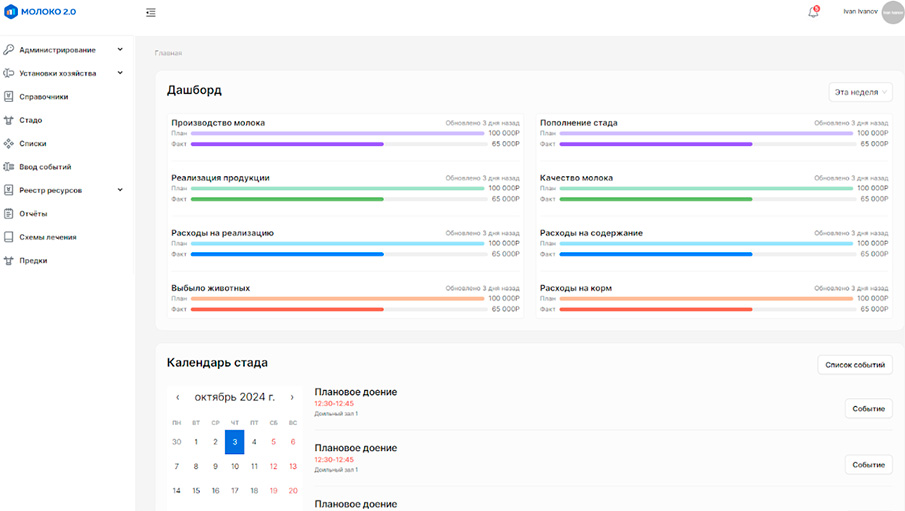This screenshot has width=905, height=511.
Task: Open Справочники menu item
Action: (44, 96)
